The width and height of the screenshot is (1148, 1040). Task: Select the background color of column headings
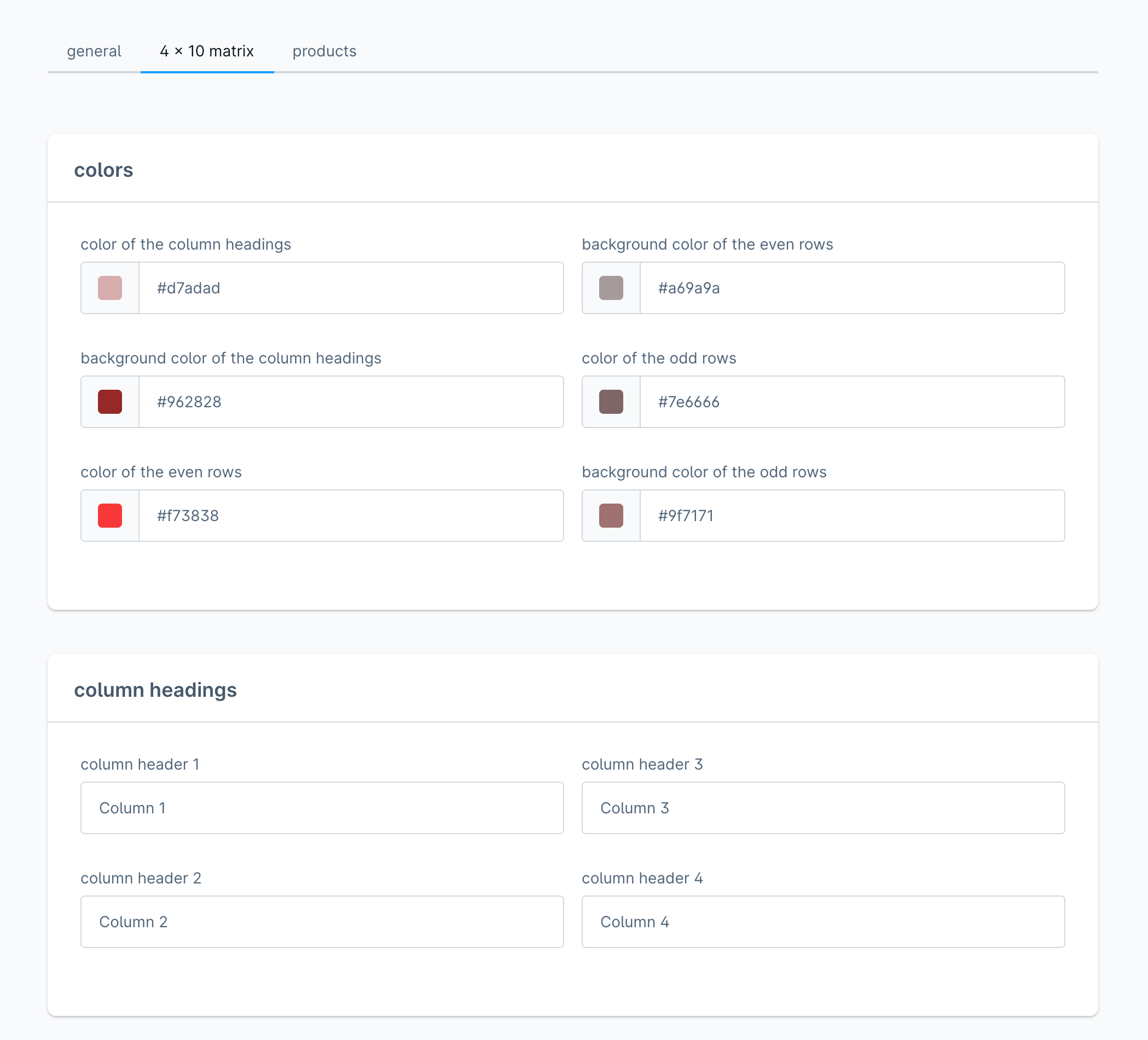[x=110, y=401]
